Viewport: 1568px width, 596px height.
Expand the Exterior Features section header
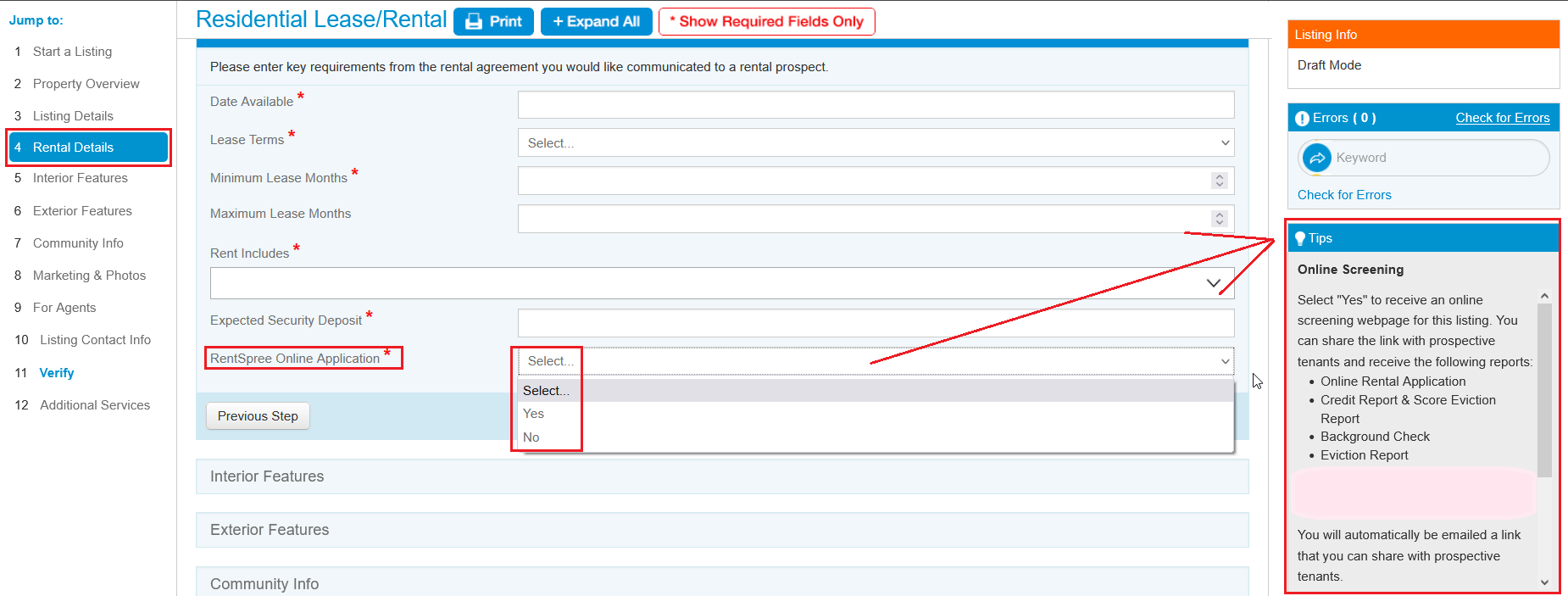click(x=722, y=530)
